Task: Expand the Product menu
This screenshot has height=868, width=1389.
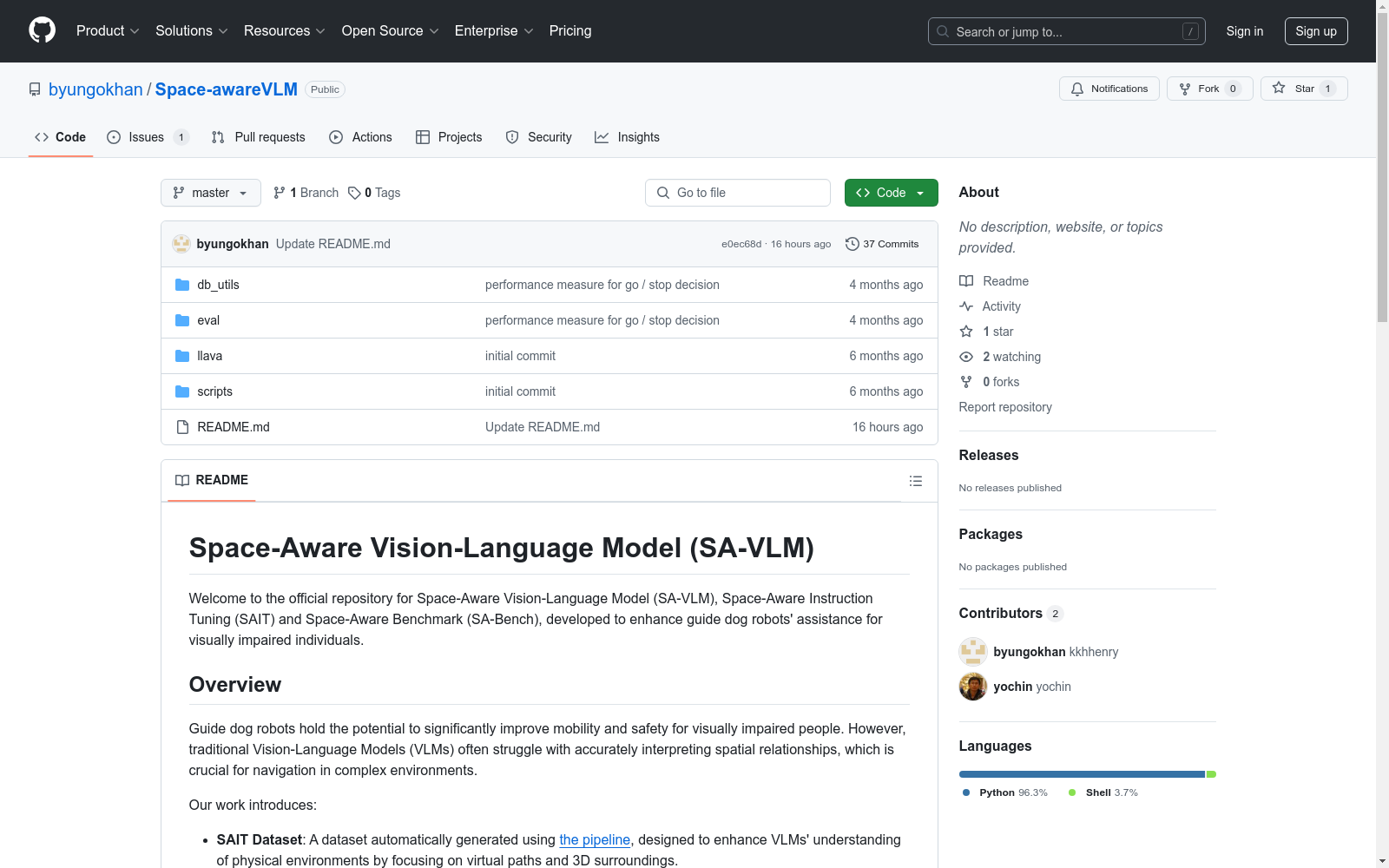Action: pyautogui.click(x=108, y=31)
